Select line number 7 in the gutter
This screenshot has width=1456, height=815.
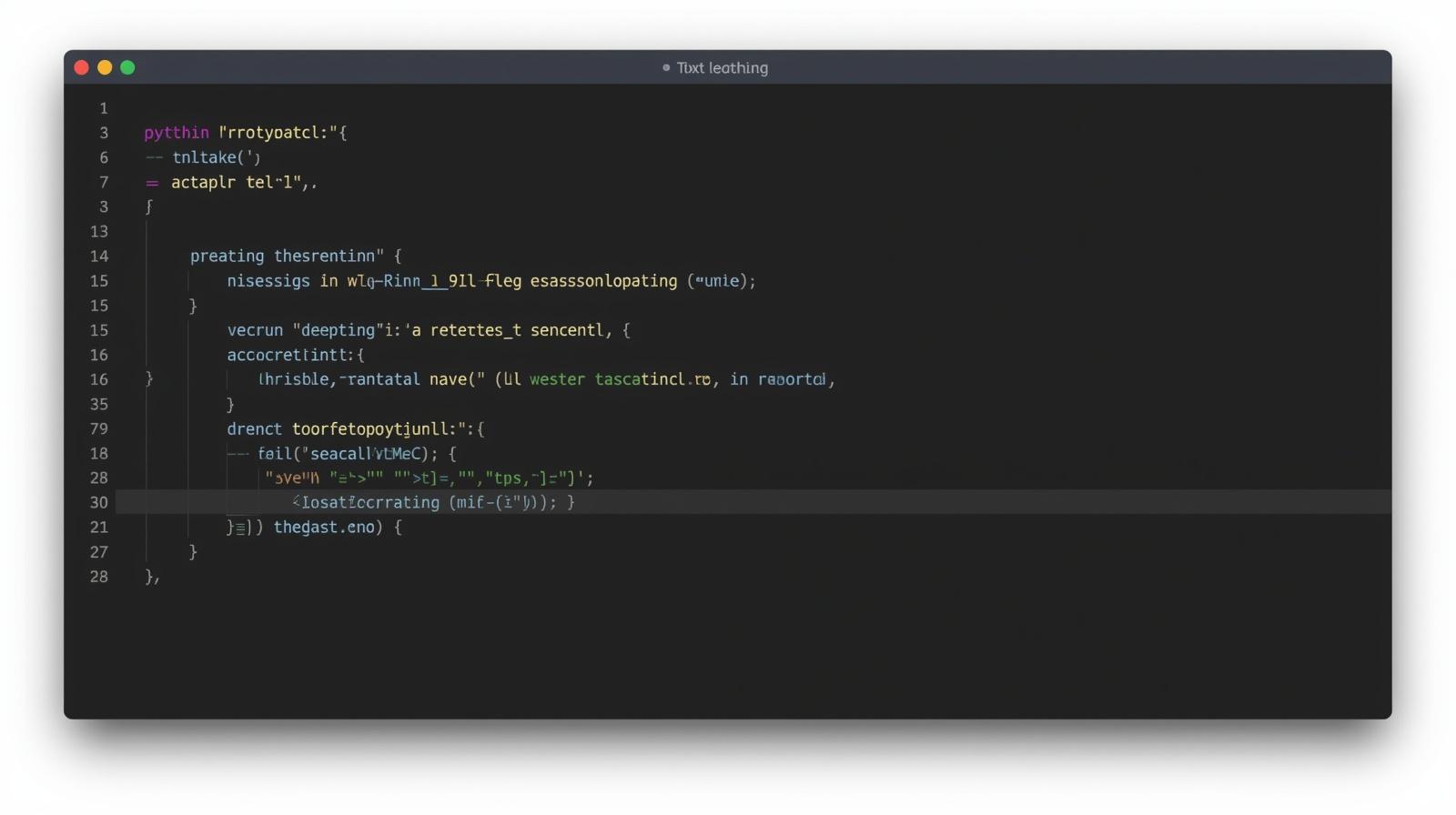(x=104, y=182)
